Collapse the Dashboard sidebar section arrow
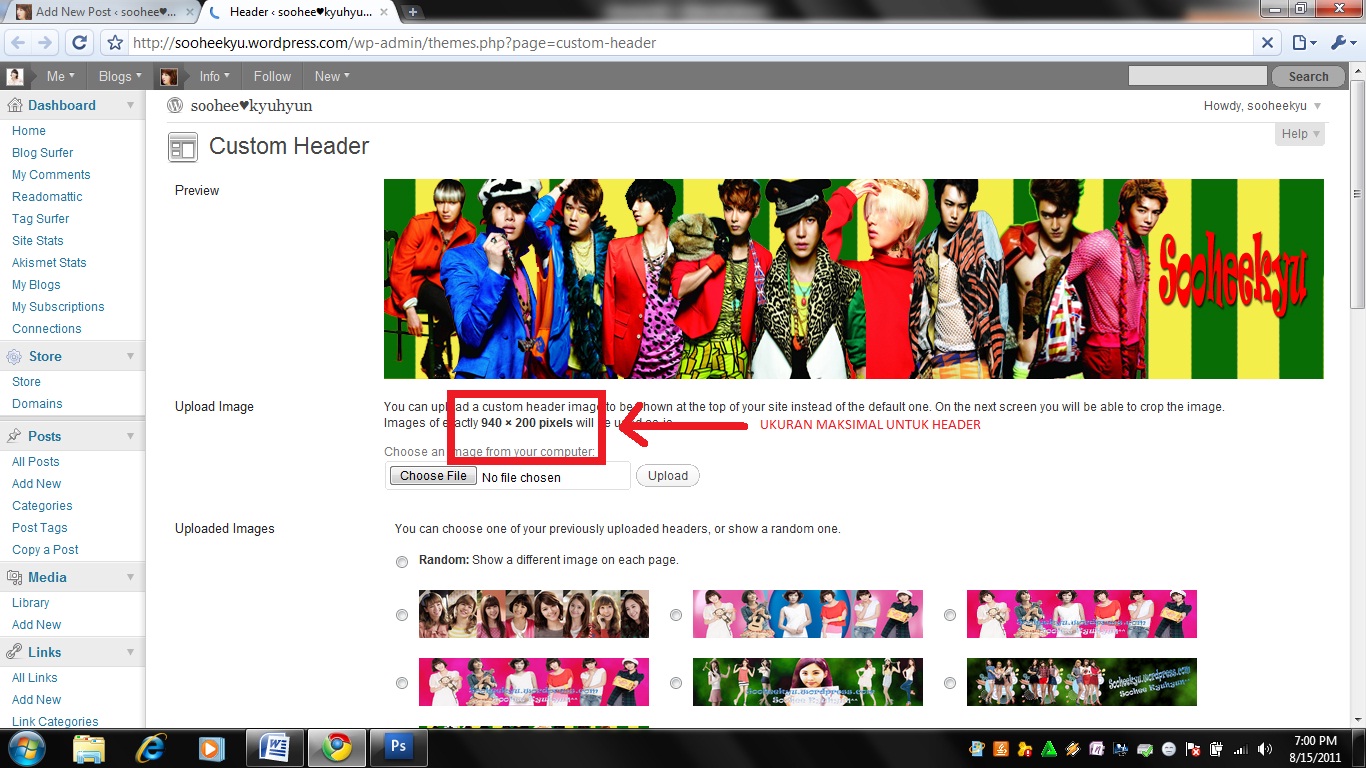The image size is (1366, 768). point(130,105)
